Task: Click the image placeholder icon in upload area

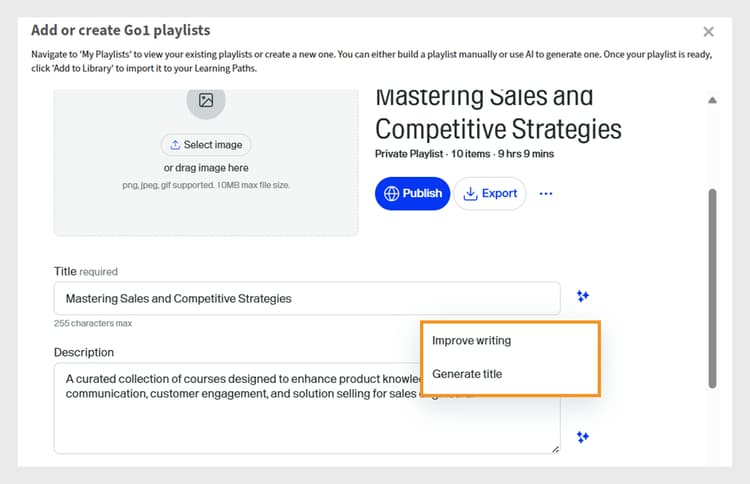Action: [x=206, y=100]
